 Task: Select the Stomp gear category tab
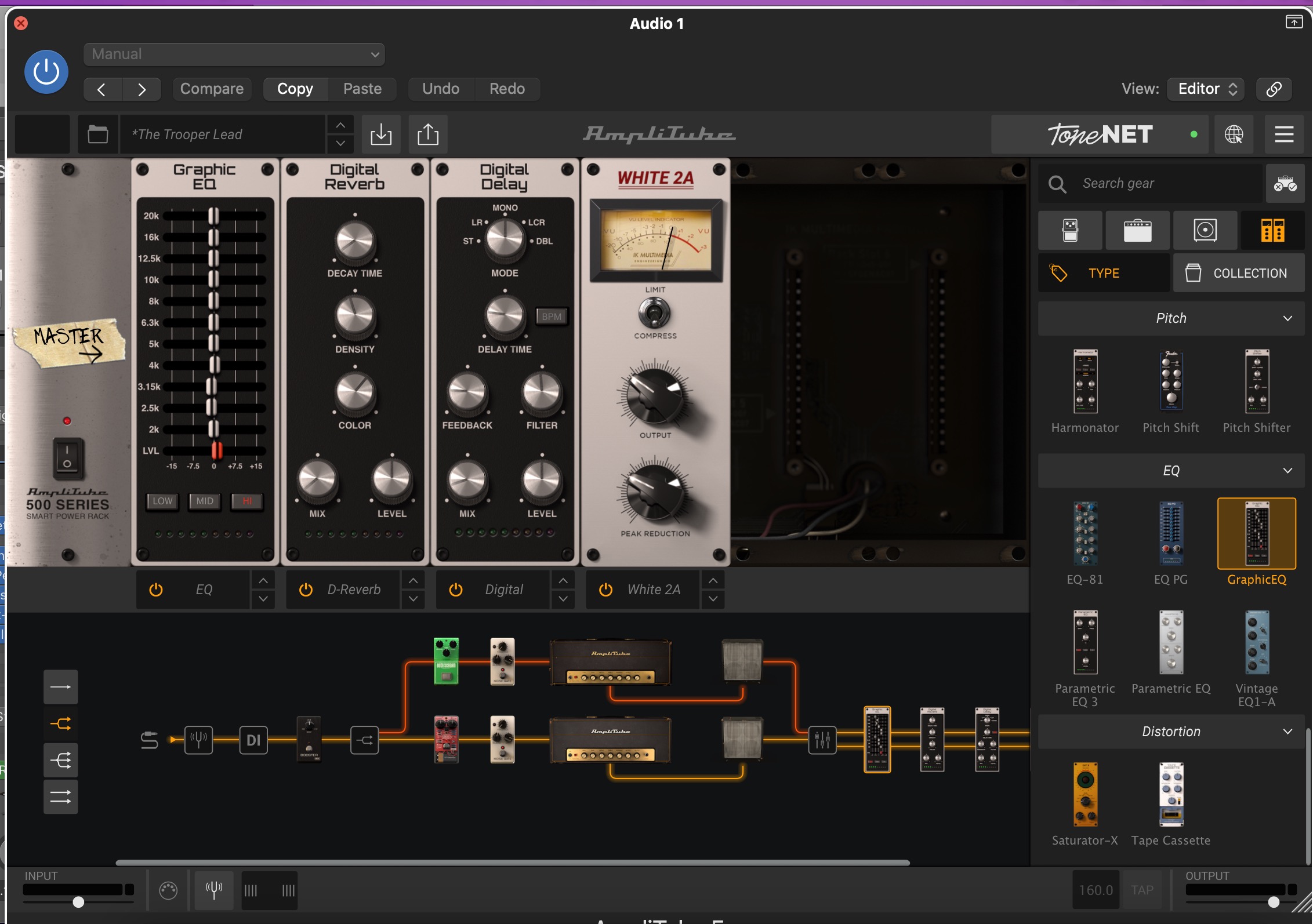1070,230
